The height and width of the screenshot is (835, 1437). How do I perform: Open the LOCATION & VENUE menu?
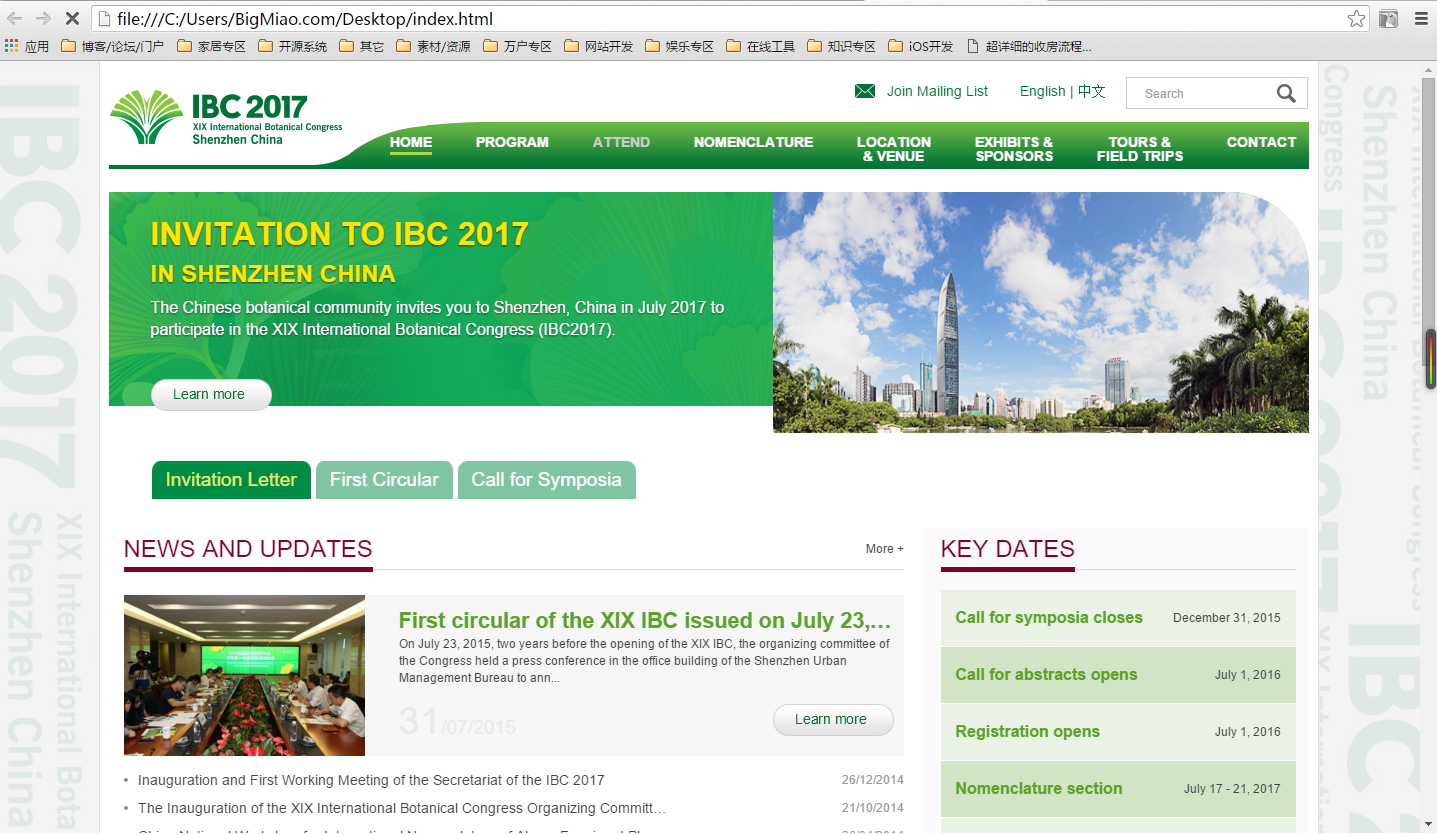click(894, 149)
